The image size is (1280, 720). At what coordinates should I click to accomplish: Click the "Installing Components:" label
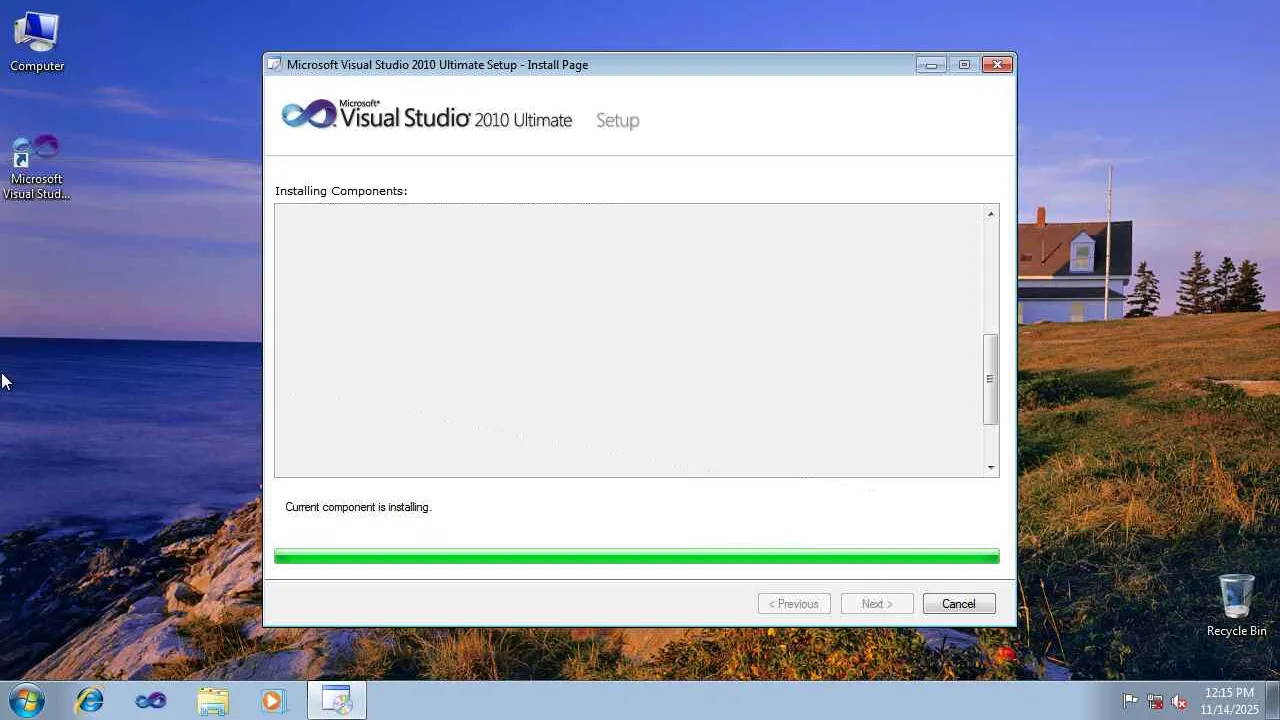pyautogui.click(x=341, y=191)
